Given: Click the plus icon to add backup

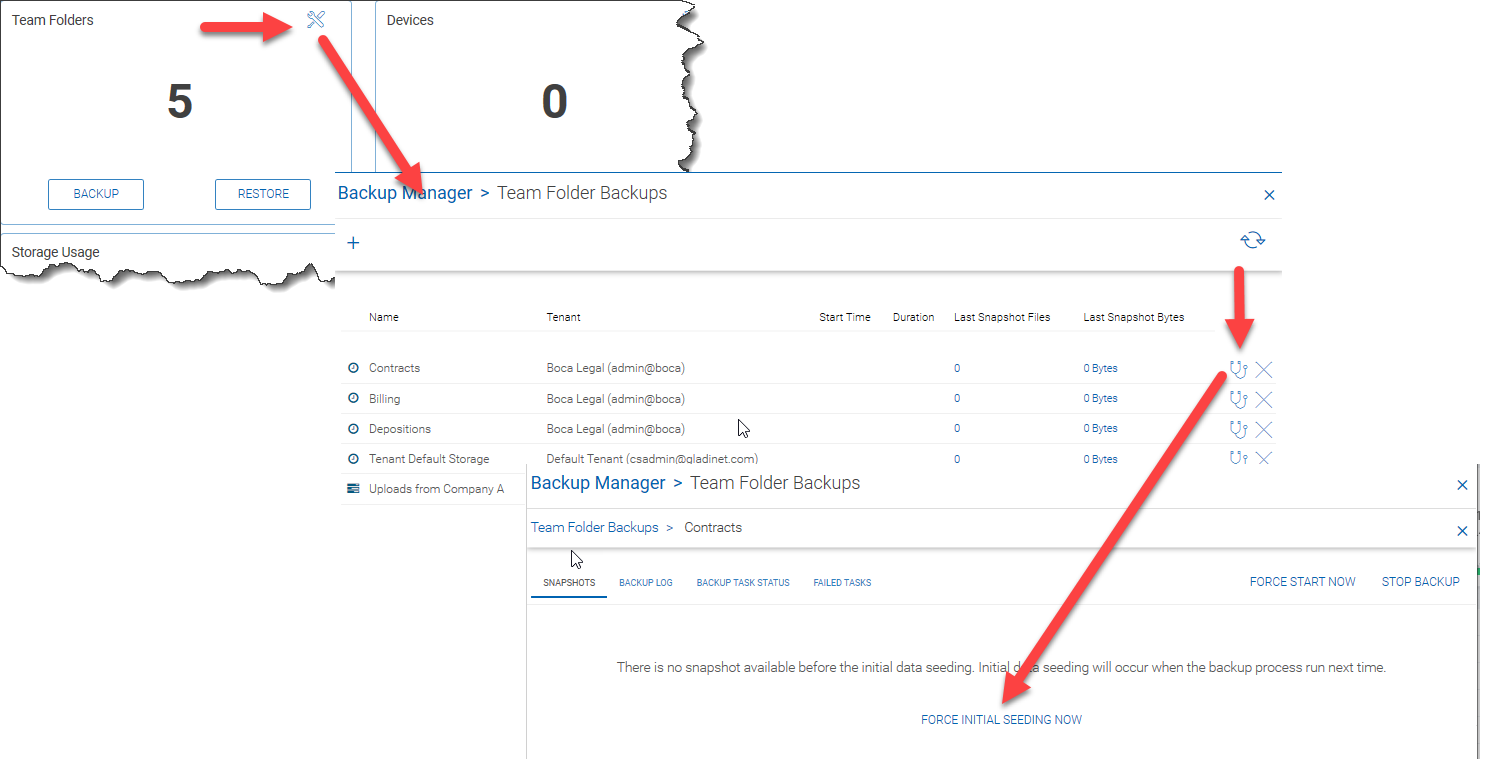Looking at the screenshot, I should coord(353,243).
